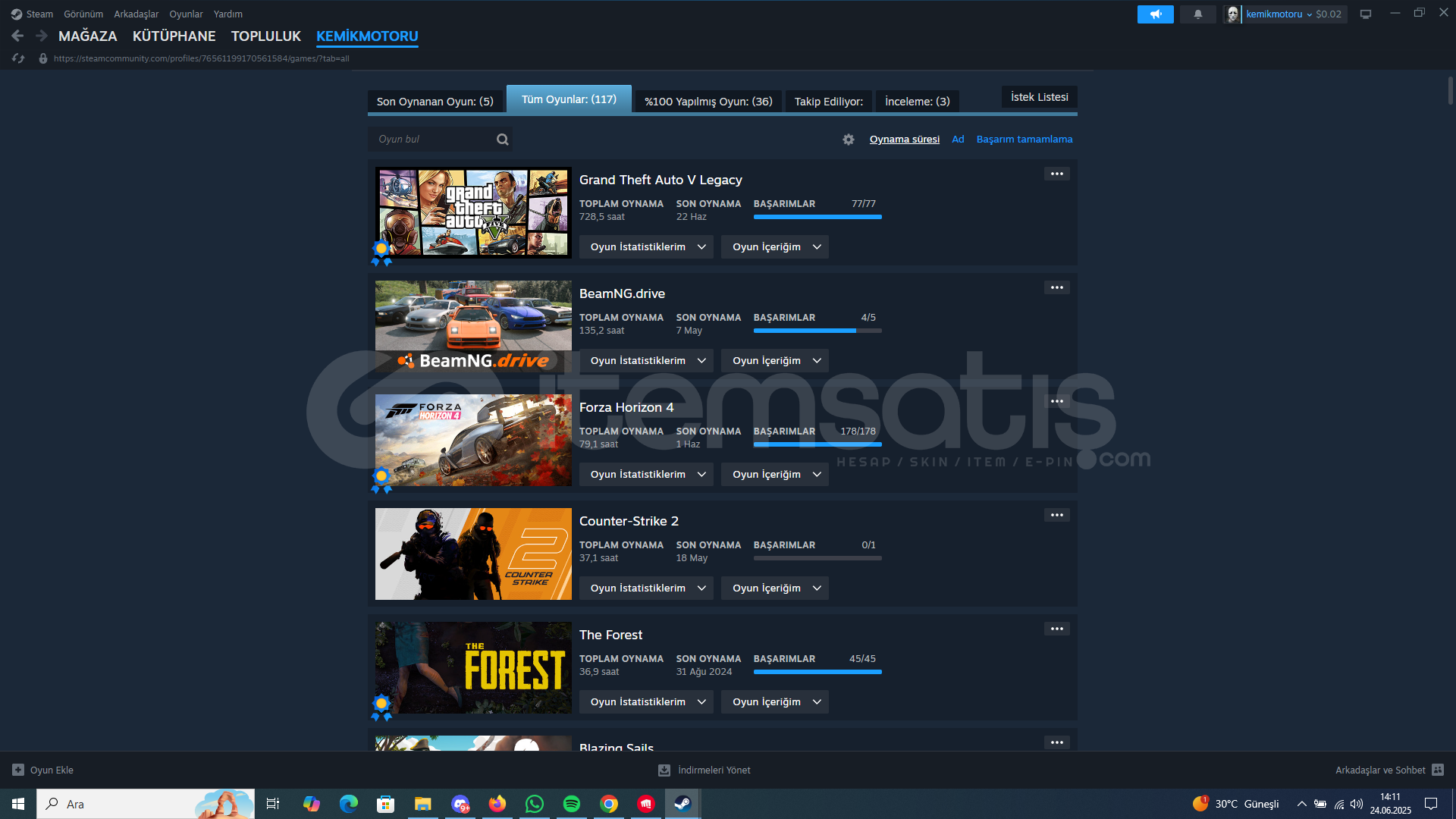Click the forward navigation arrow

pos(42,36)
